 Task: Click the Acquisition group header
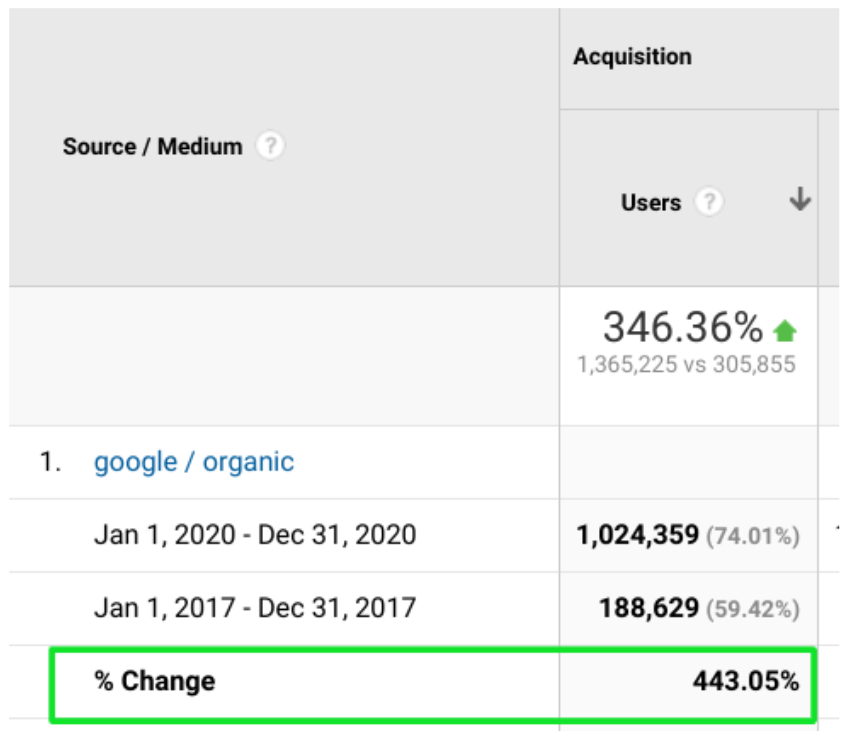tap(632, 57)
